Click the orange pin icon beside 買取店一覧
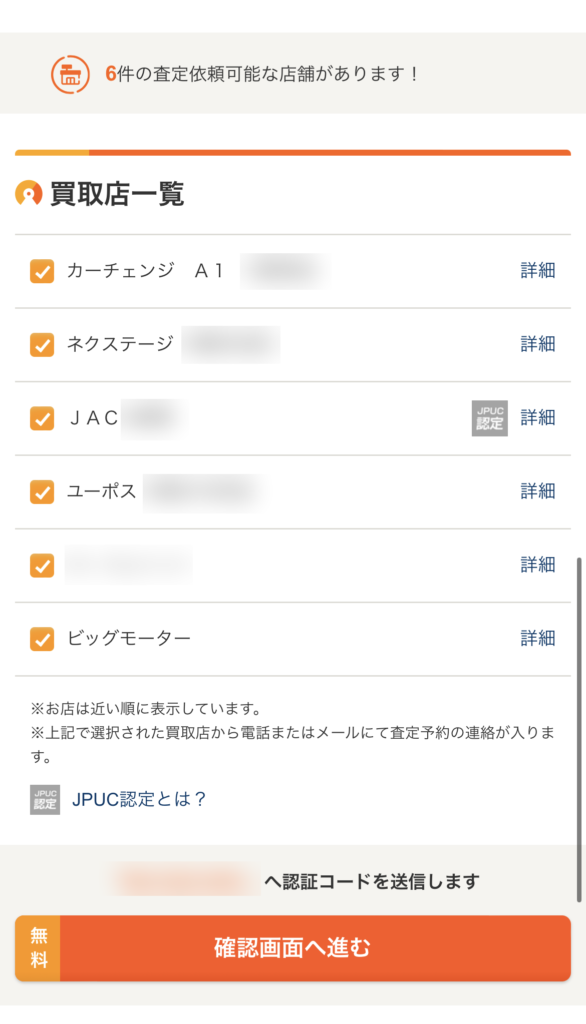This screenshot has width=586, height=1024. point(29,193)
